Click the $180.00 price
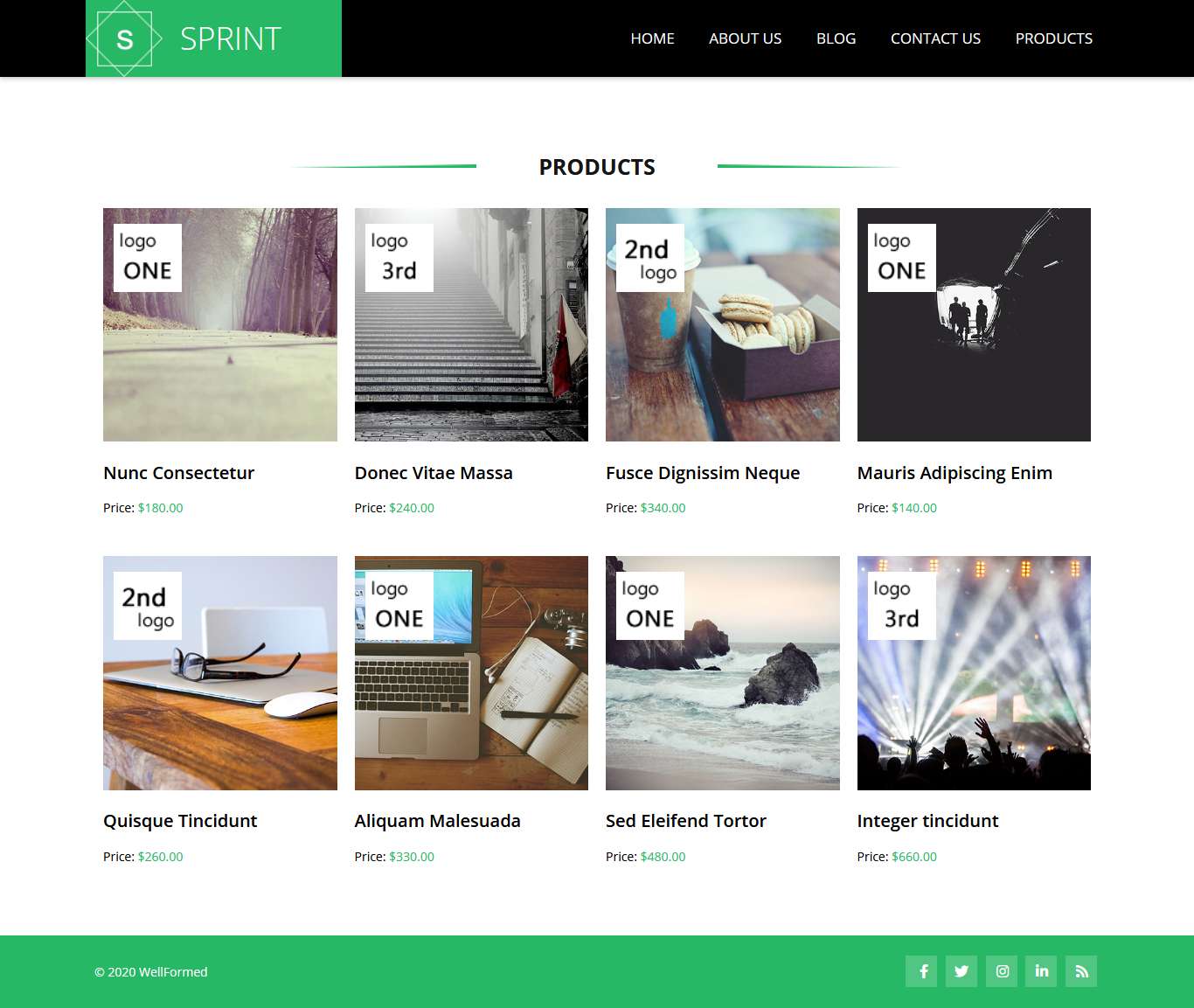The image size is (1194, 1008). [160, 508]
